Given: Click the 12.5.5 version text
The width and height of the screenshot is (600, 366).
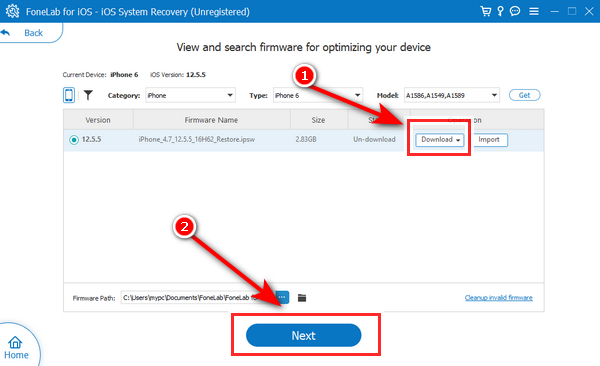Looking at the screenshot, I should click(91, 139).
